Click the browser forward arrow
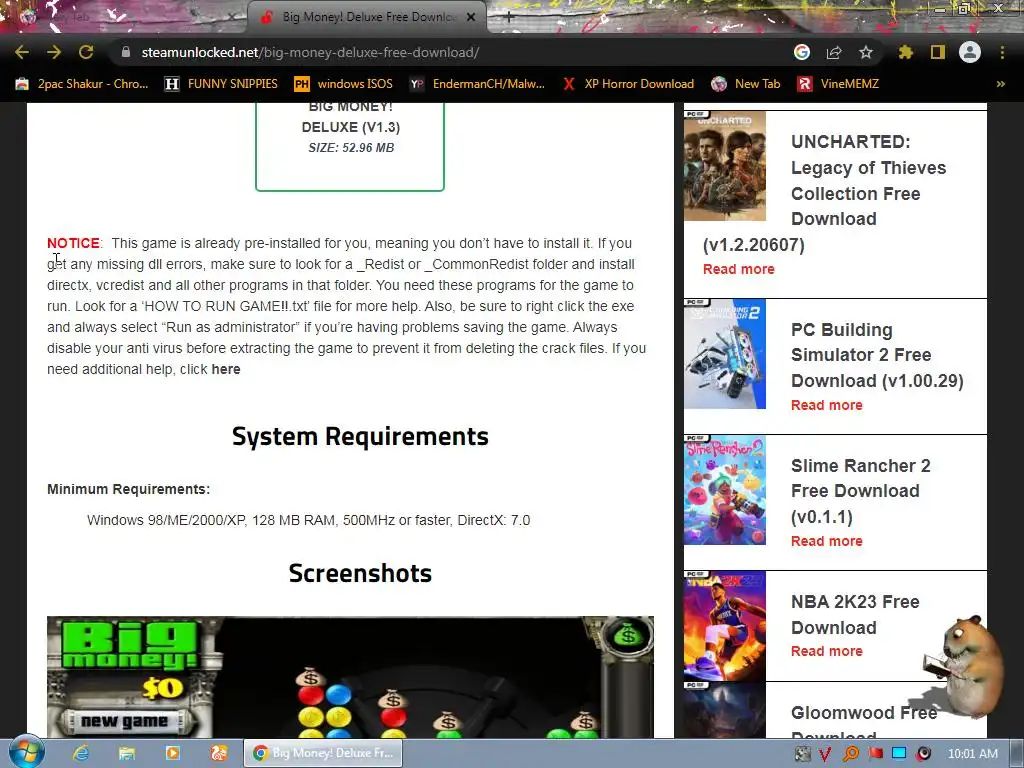 coord(54,52)
